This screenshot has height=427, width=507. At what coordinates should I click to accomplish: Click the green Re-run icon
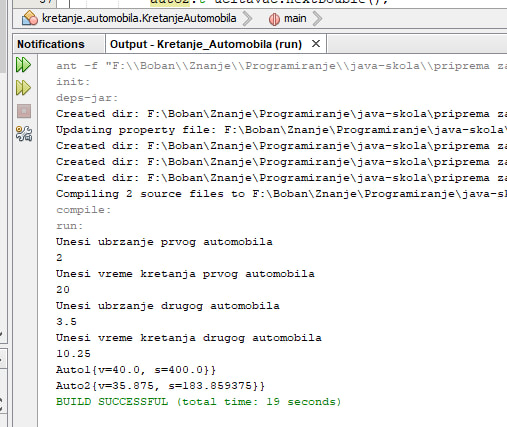tap(23, 64)
